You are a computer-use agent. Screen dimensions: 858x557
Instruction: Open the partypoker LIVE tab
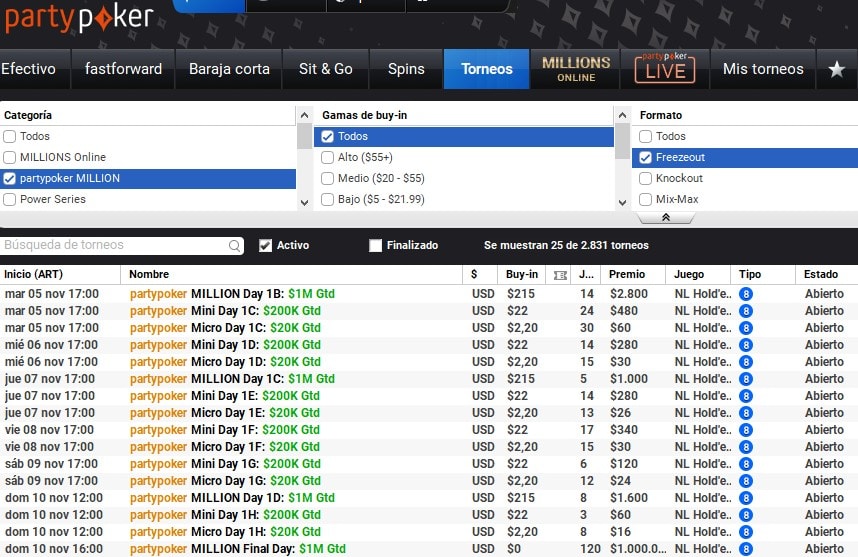(665, 69)
